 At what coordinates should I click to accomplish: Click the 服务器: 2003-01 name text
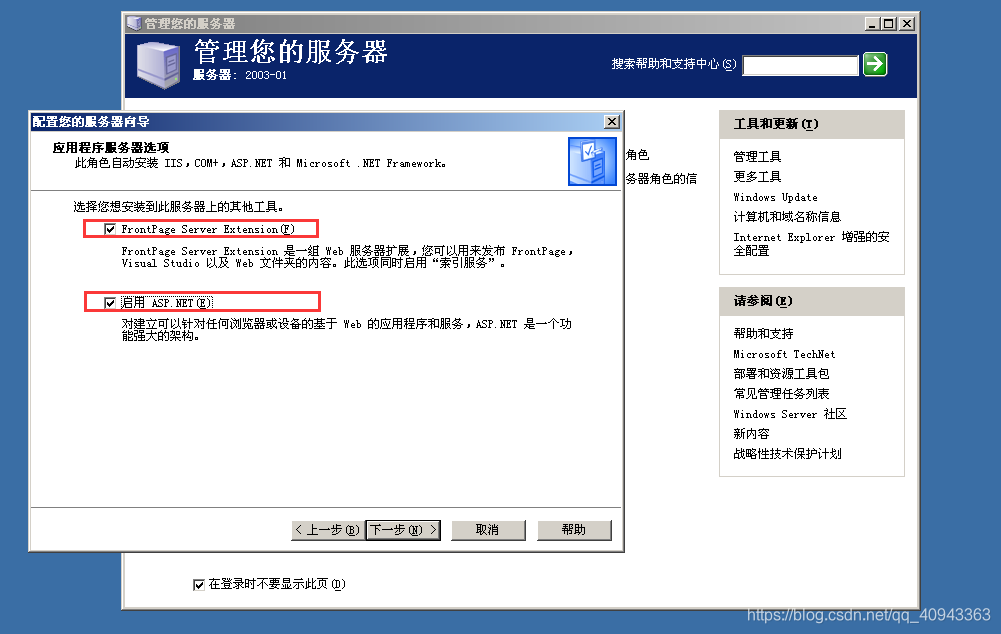[240, 75]
